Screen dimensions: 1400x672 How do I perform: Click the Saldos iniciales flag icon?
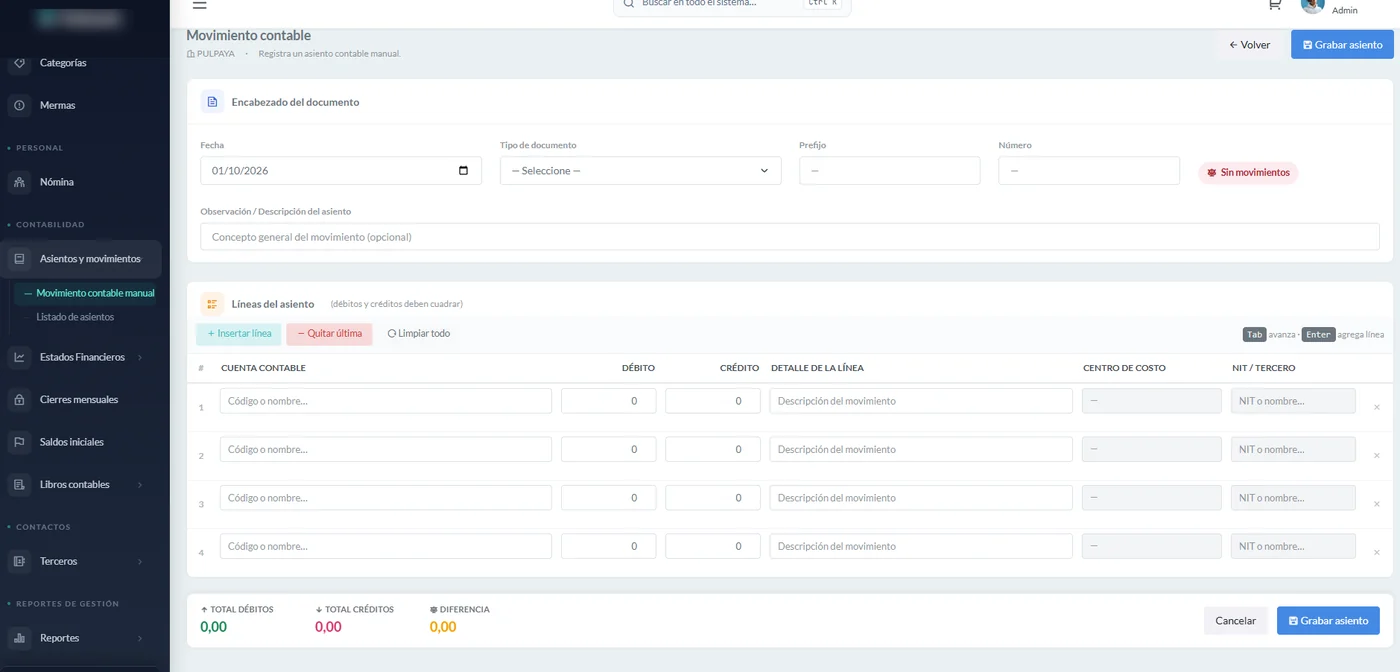pyautogui.click(x=19, y=442)
